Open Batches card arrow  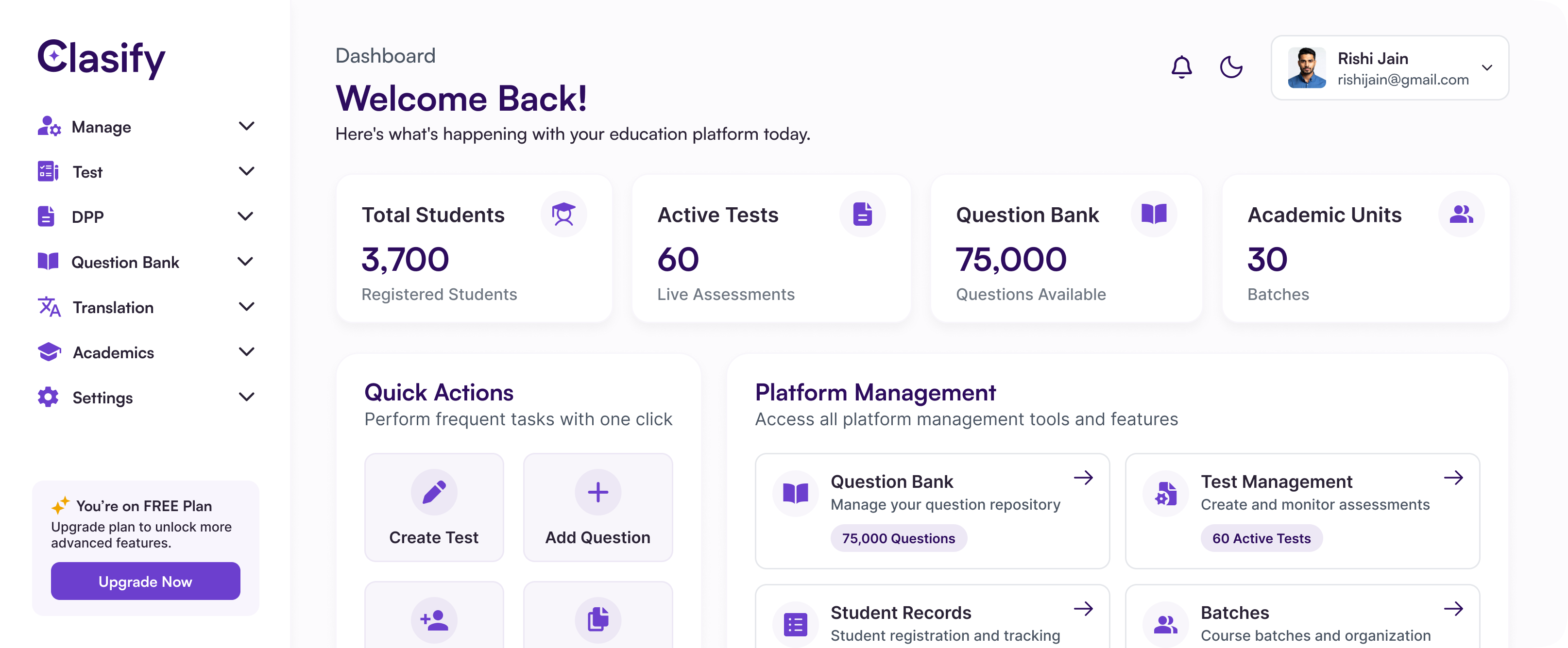point(1453,609)
